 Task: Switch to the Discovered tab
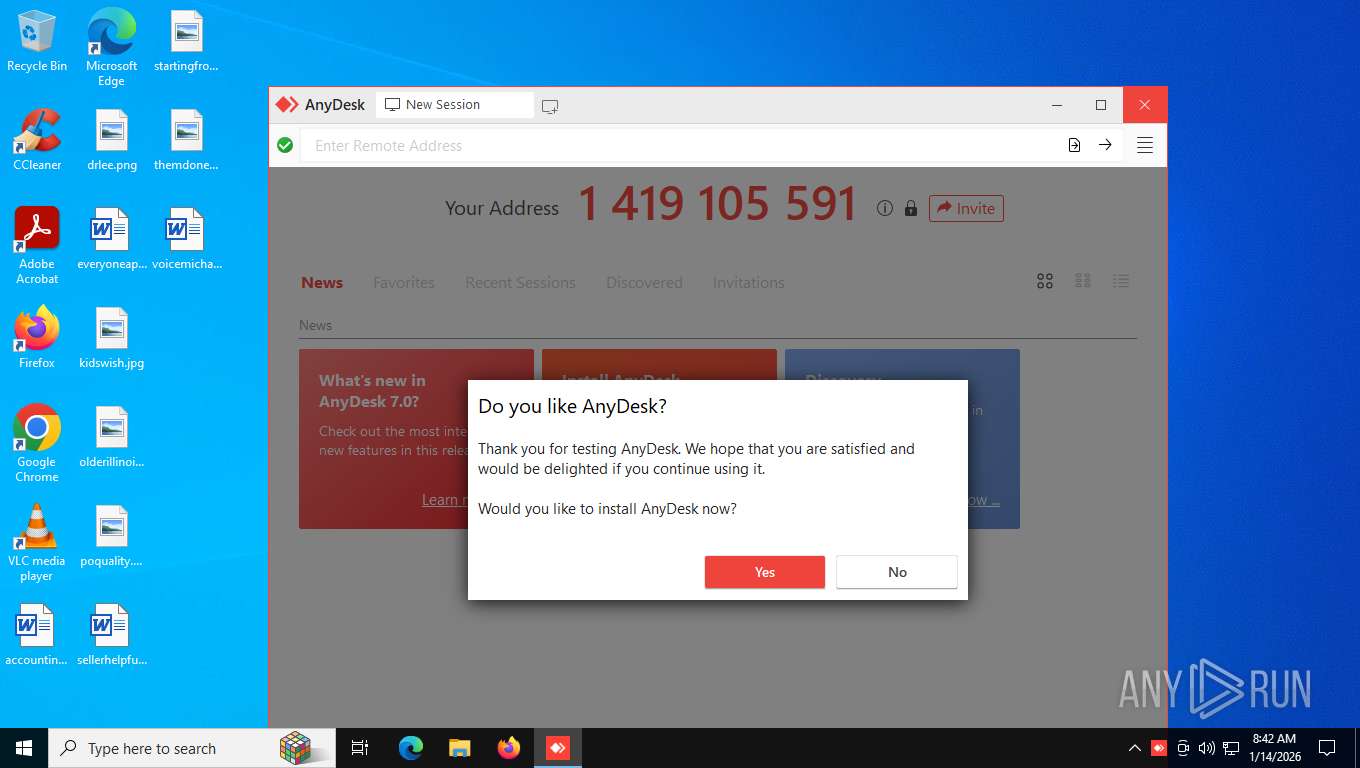point(644,283)
